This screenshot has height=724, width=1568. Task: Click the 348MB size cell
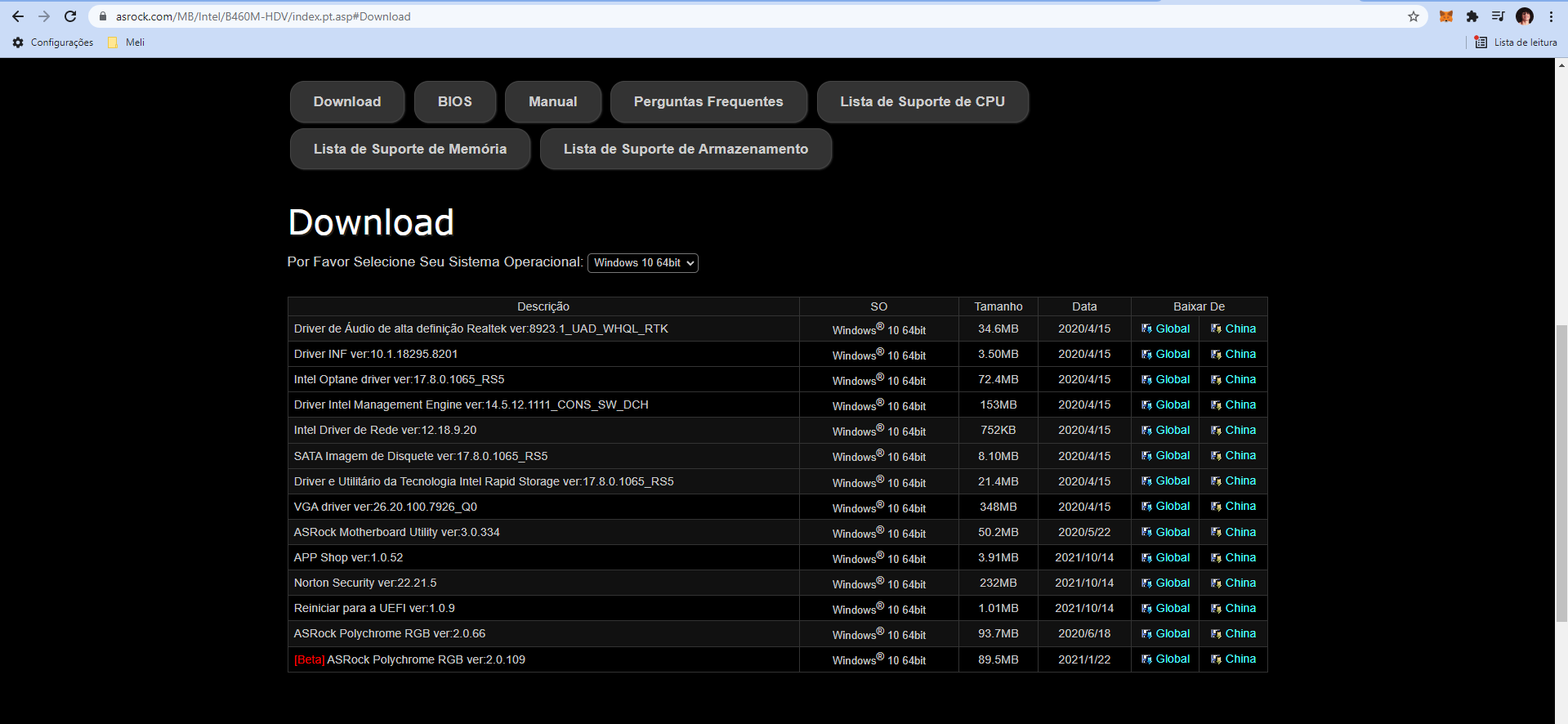coord(998,507)
